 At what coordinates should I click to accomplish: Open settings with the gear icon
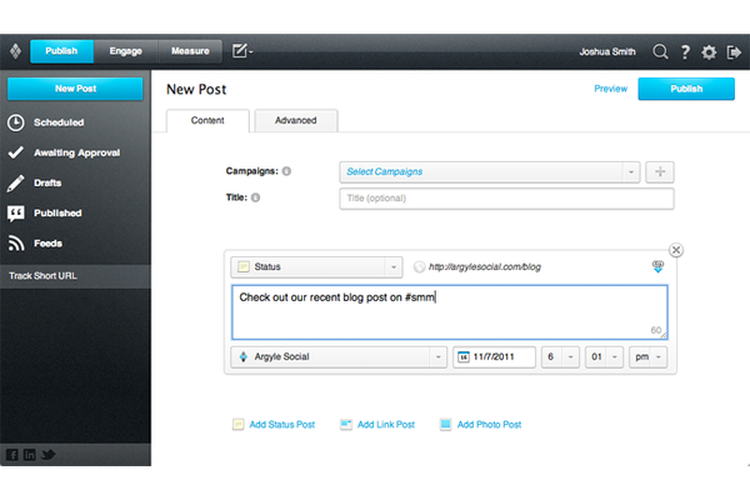tap(708, 52)
